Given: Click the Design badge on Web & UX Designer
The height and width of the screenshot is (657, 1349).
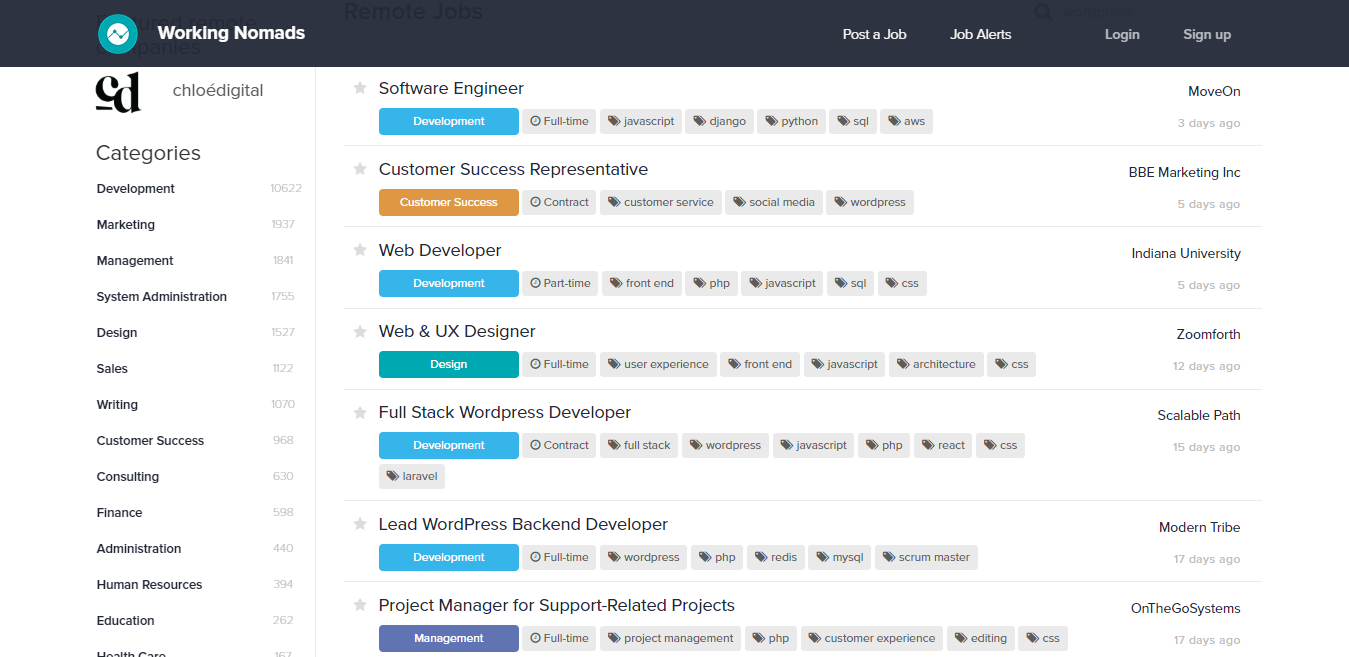Looking at the screenshot, I should tap(448, 364).
